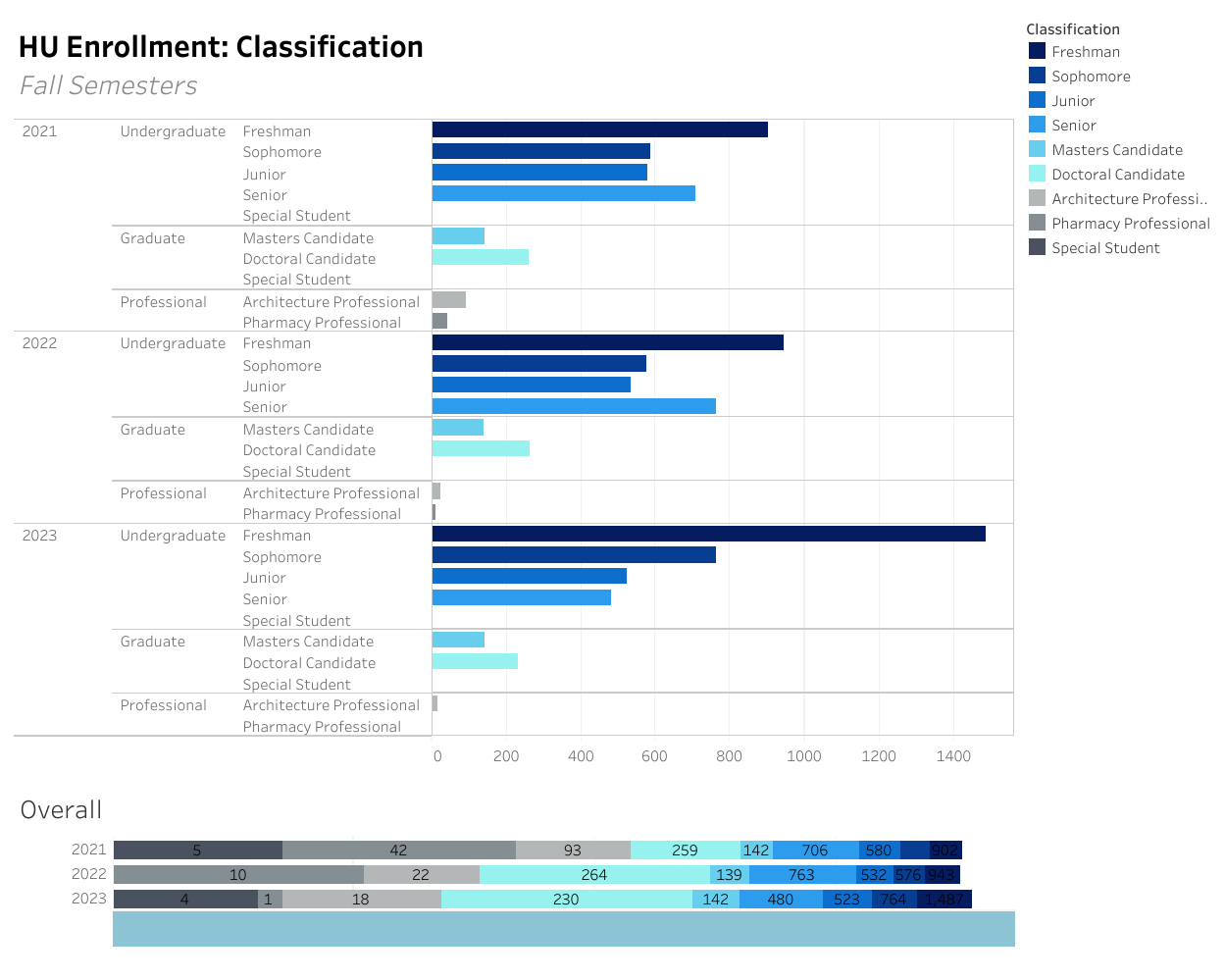This screenshot has width=1225, height=980.
Task: Select the Sophomore legend color swatch
Action: coord(1037,76)
